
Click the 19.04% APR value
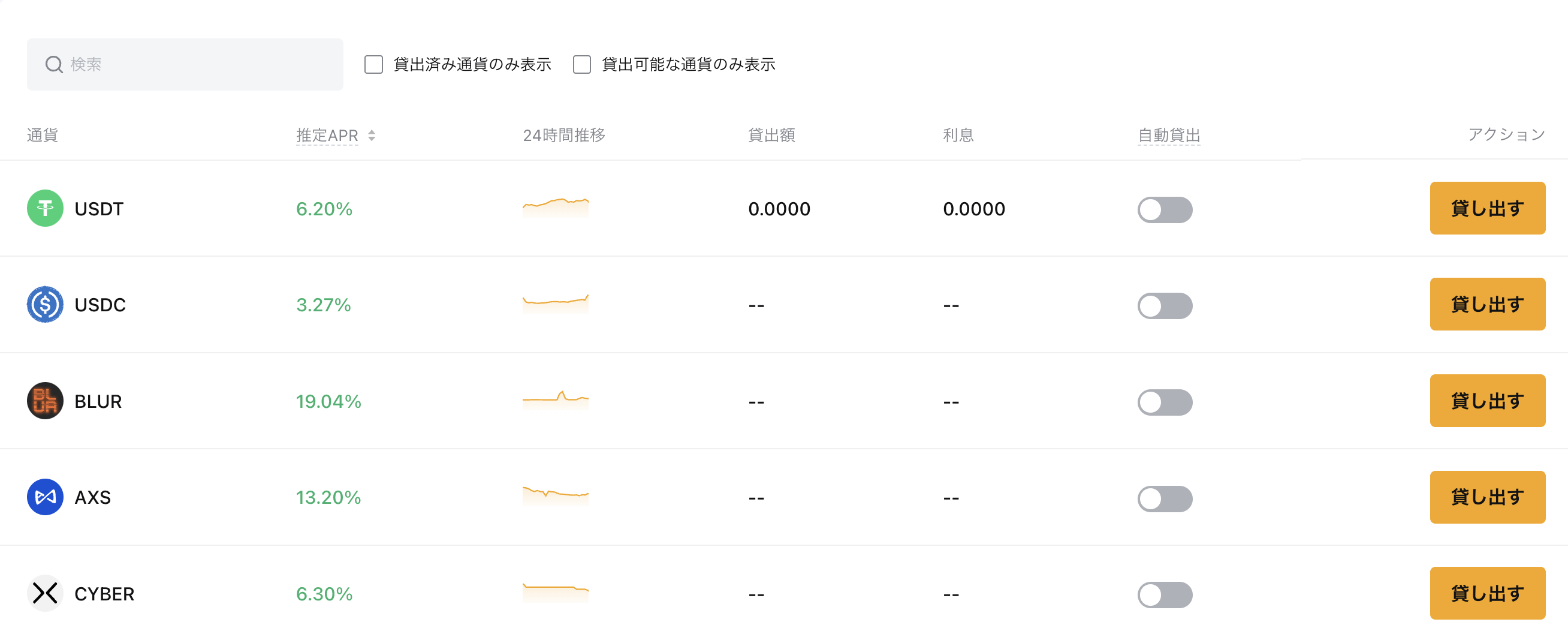click(x=328, y=402)
